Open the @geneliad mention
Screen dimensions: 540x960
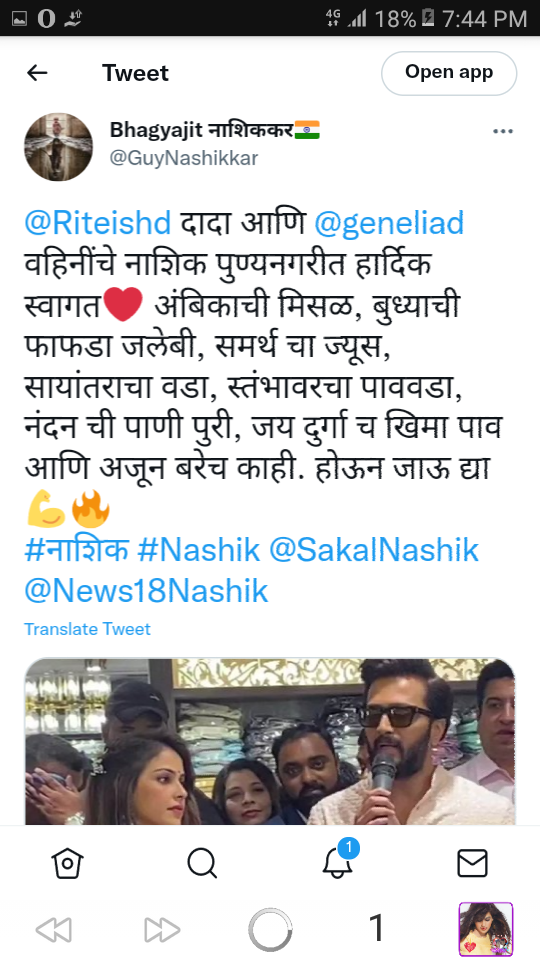coord(389,223)
